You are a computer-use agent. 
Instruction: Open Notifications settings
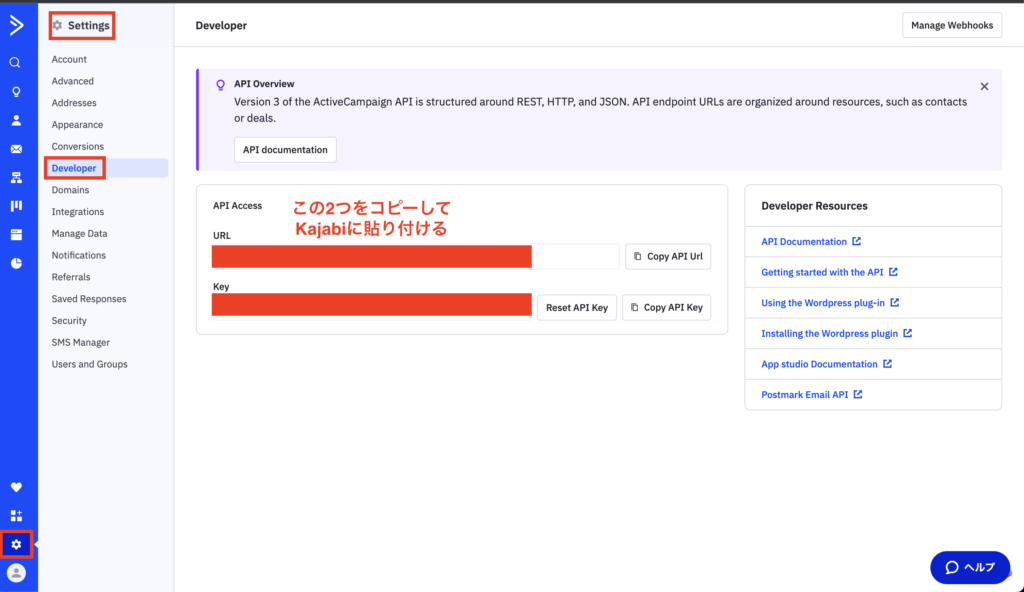tap(78, 255)
